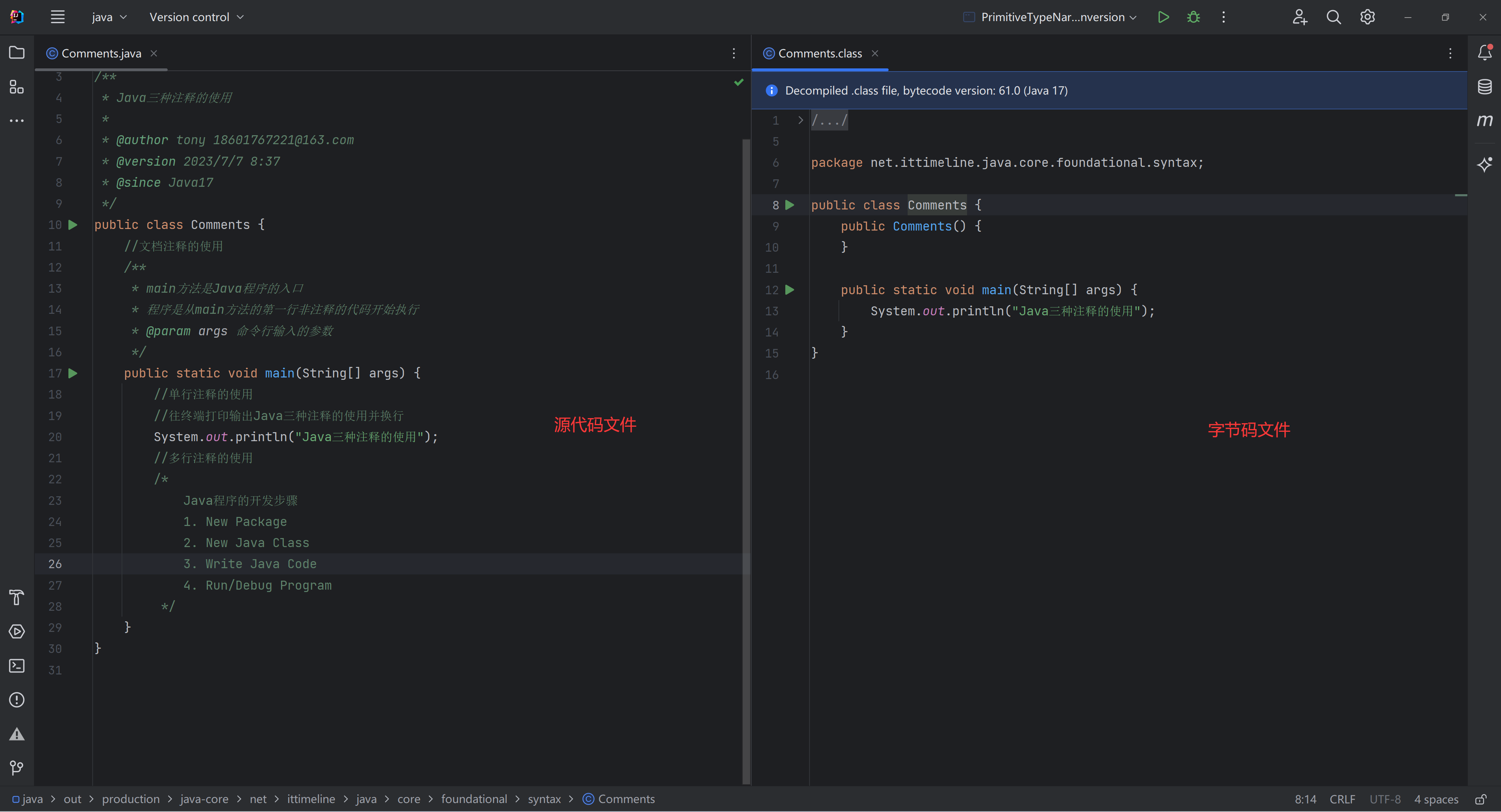The width and height of the screenshot is (1501, 812).
Task: Open the Build hammer tool window
Action: 17,597
